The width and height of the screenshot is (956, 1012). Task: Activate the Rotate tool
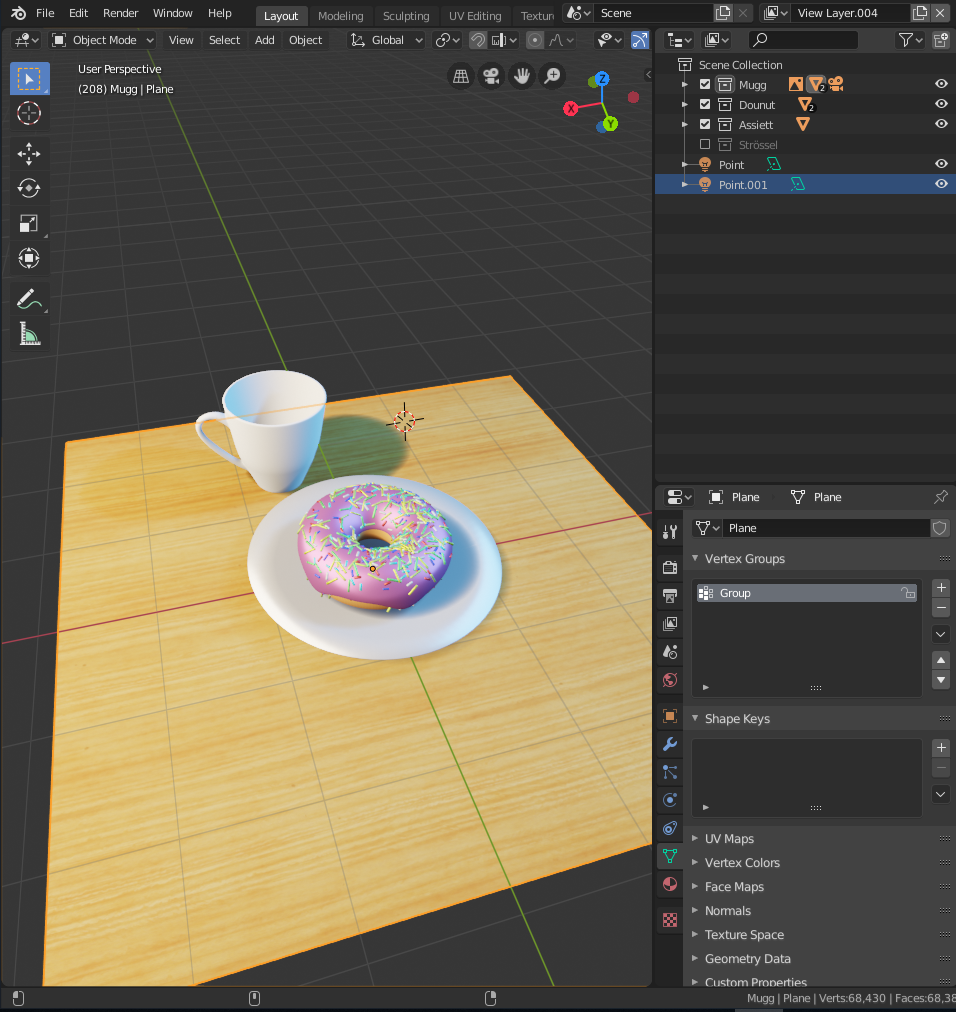[29, 188]
